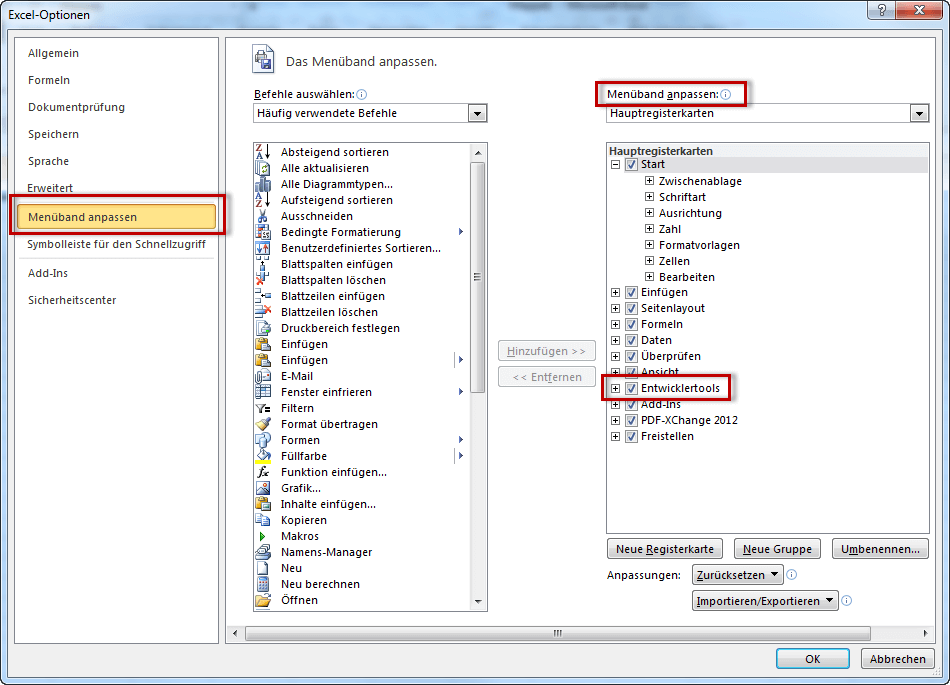
Task: Switch to the Sicherheitscenter category
Action: (72, 300)
